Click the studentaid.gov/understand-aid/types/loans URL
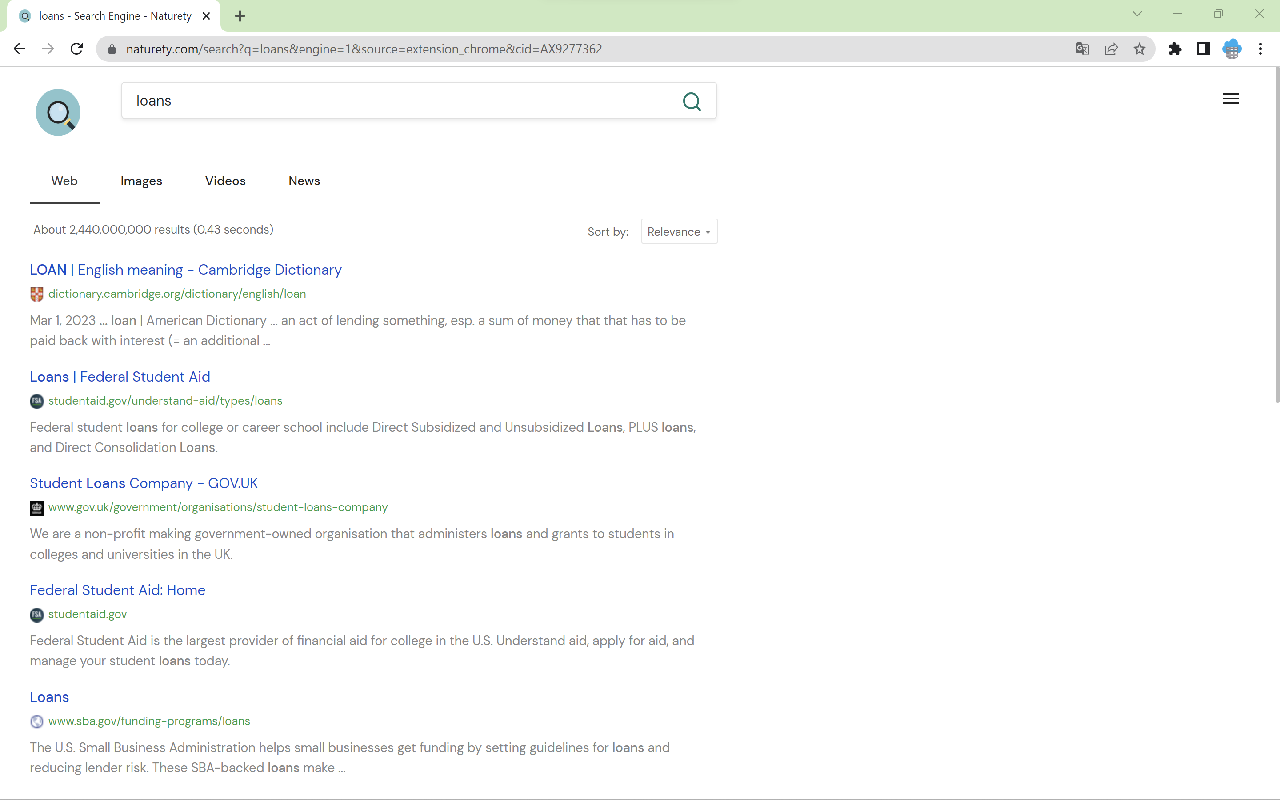The height and width of the screenshot is (800, 1280). point(165,401)
